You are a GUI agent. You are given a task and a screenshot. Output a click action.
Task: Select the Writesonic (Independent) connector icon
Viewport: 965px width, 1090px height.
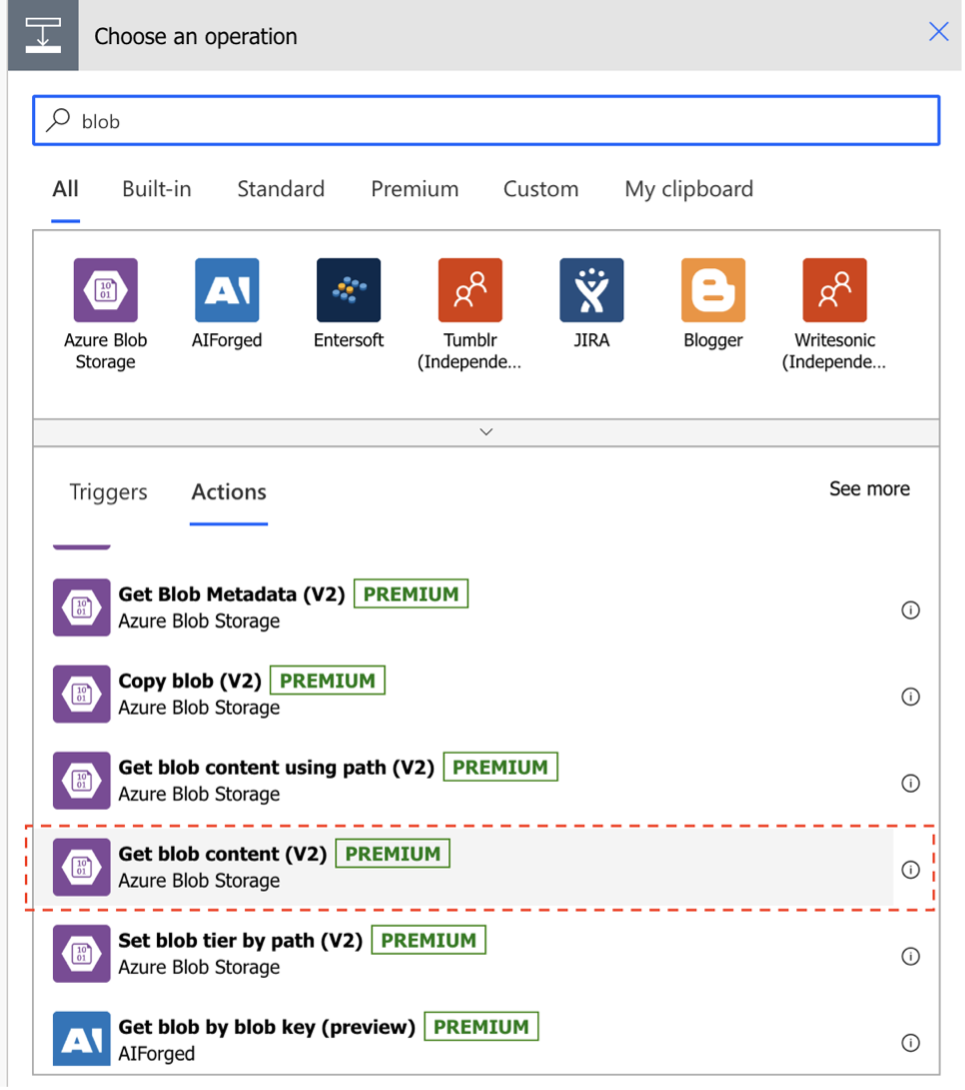point(835,289)
